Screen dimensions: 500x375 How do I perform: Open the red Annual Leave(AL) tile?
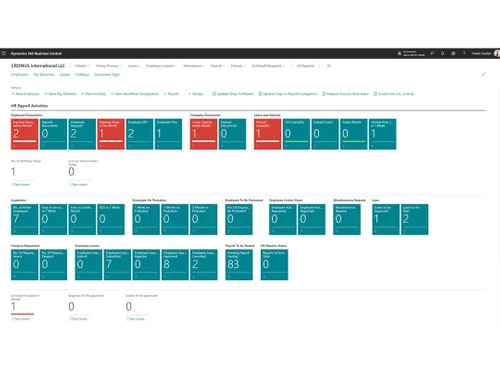pyautogui.click(x=268, y=134)
